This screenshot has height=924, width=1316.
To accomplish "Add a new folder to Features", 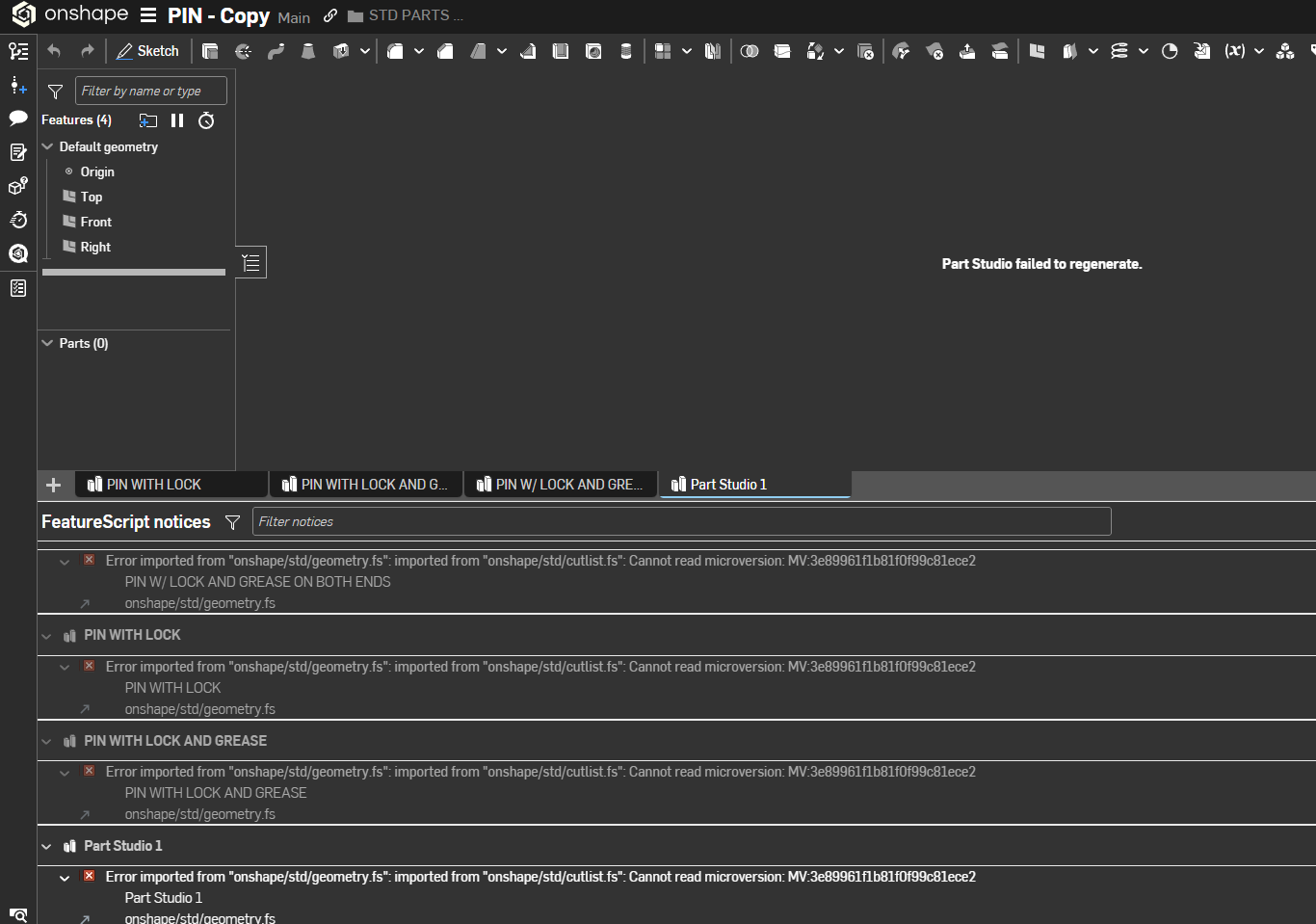I will [148, 120].
